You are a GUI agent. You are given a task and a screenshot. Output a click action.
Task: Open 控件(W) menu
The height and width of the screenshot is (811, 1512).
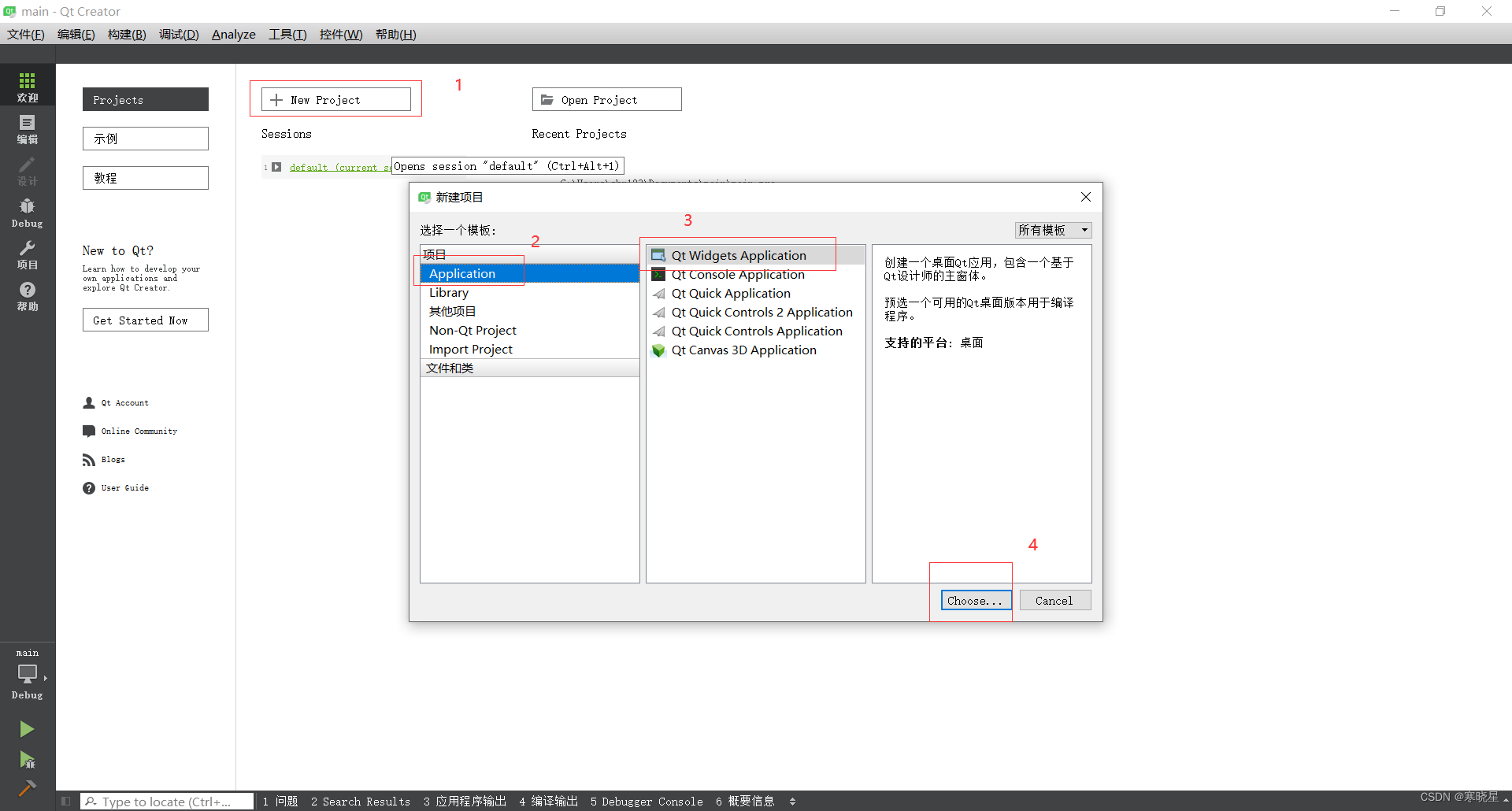(341, 34)
